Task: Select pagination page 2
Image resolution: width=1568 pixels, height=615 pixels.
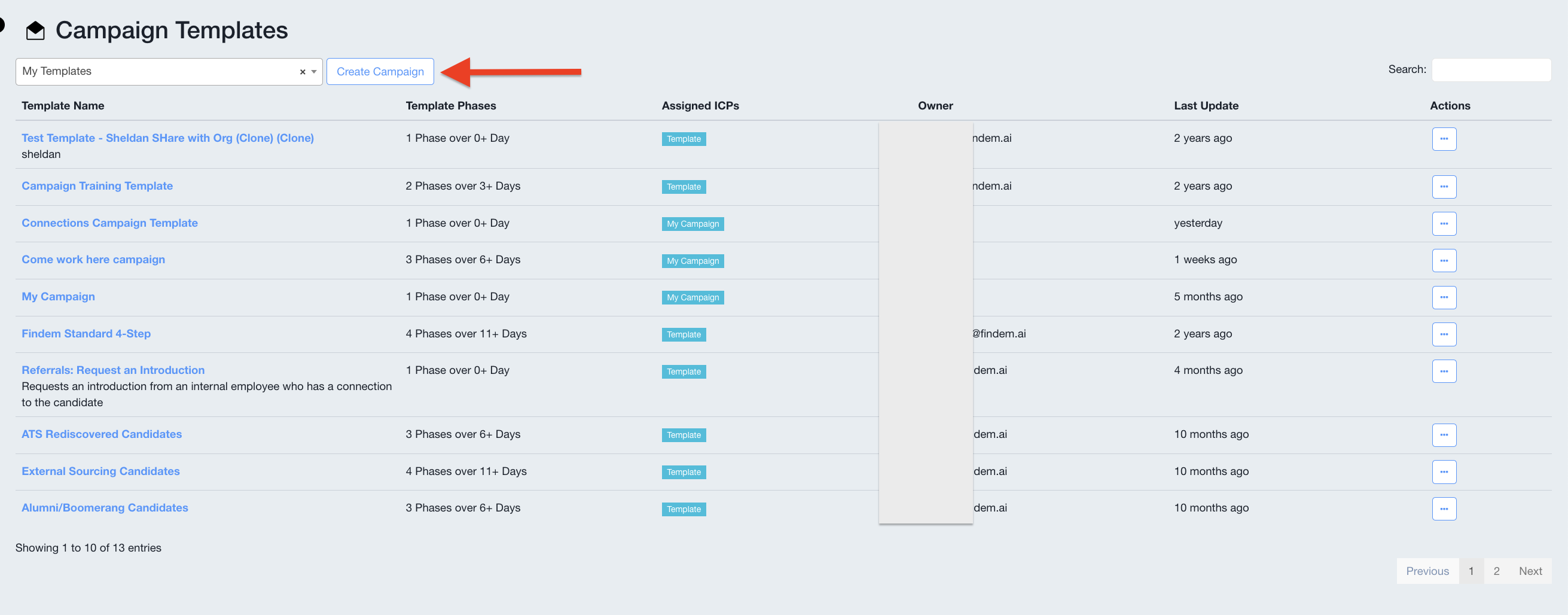Action: (x=1496, y=571)
